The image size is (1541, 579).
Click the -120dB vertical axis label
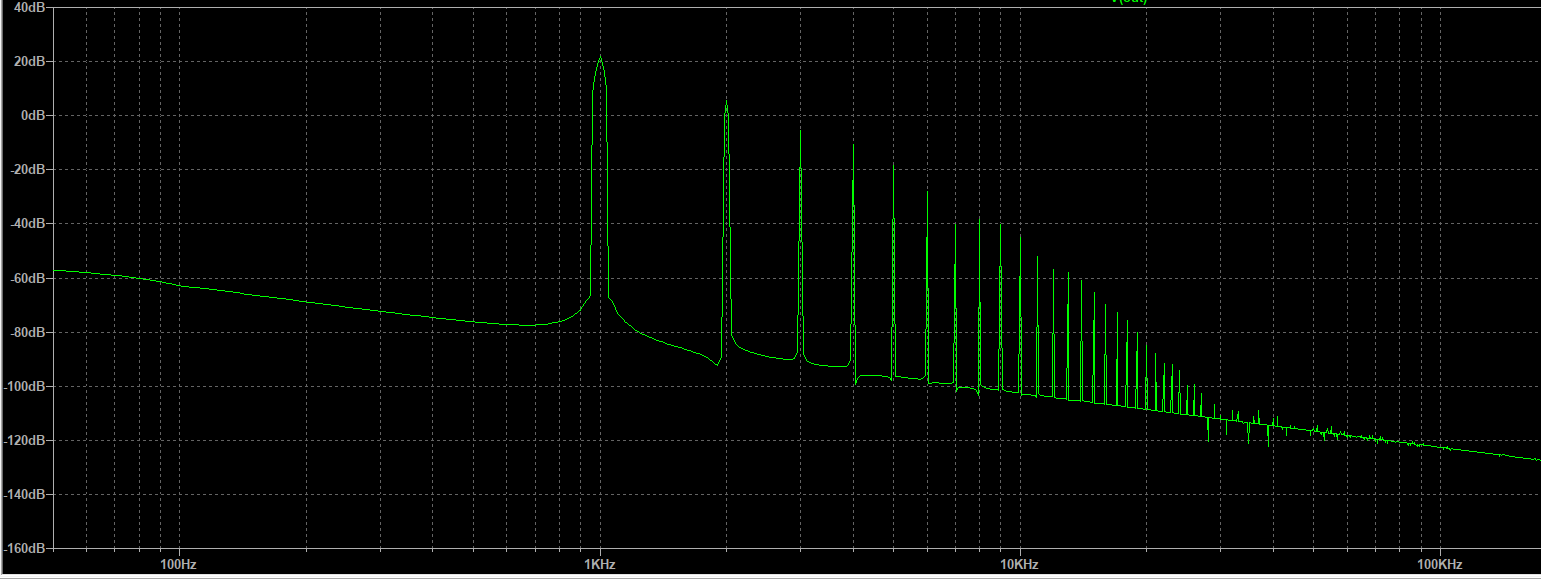[x=24, y=440]
